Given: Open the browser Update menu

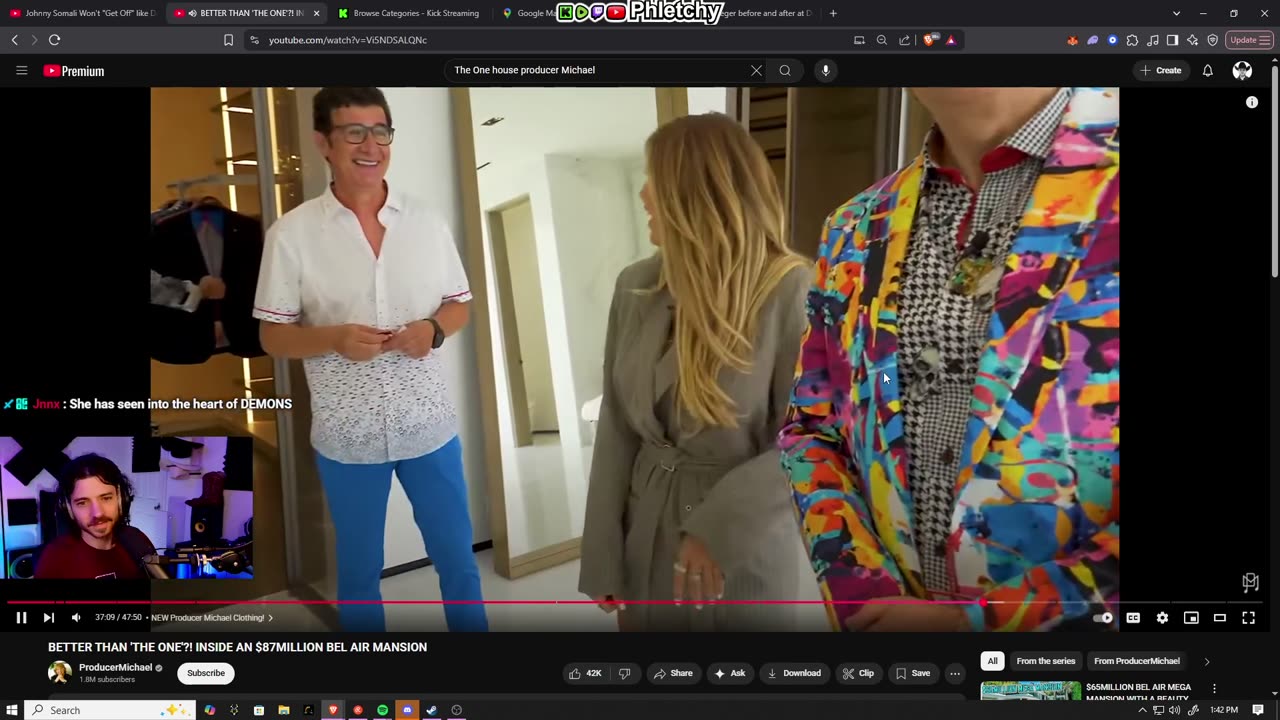Looking at the screenshot, I should [1249, 40].
